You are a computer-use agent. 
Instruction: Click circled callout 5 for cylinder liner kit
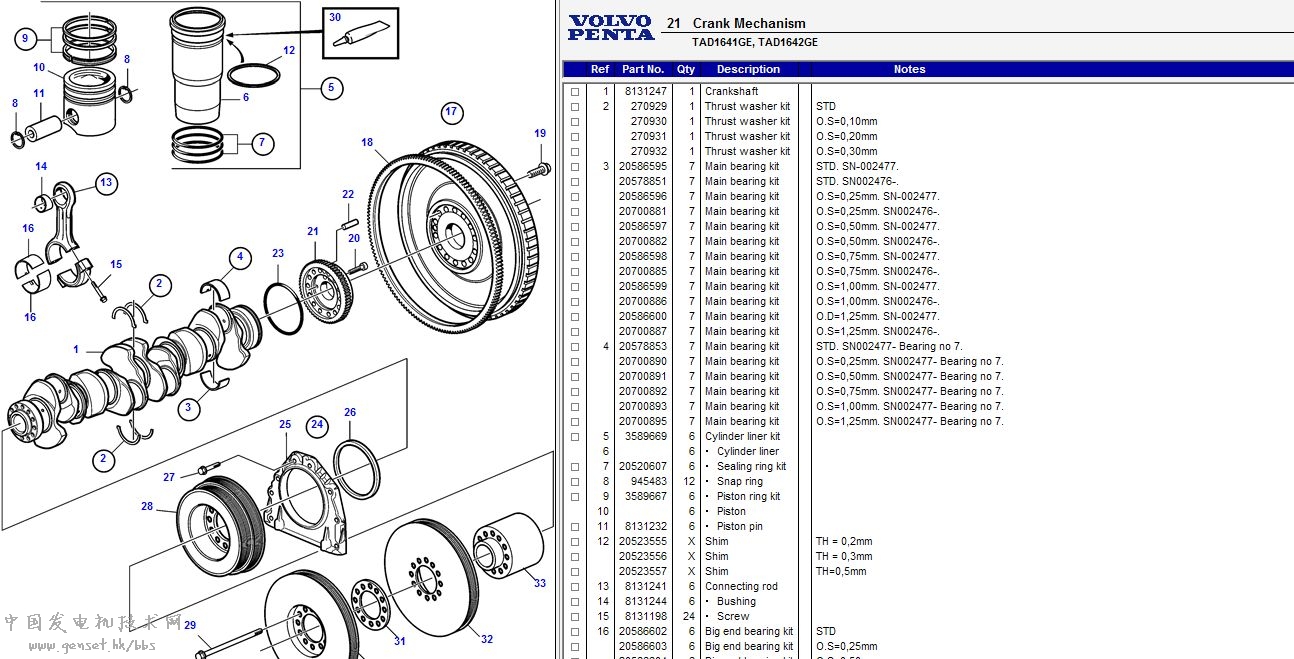pos(333,88)
